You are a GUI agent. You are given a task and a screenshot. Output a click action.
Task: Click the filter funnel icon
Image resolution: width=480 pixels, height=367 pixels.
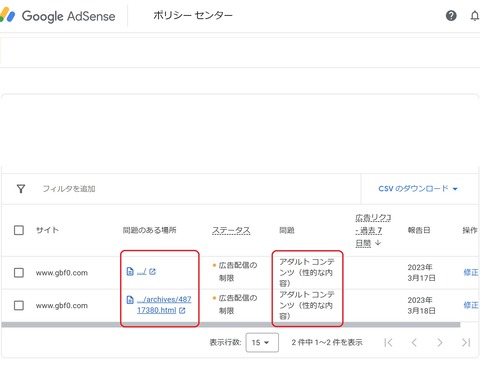tap(21, 189)
